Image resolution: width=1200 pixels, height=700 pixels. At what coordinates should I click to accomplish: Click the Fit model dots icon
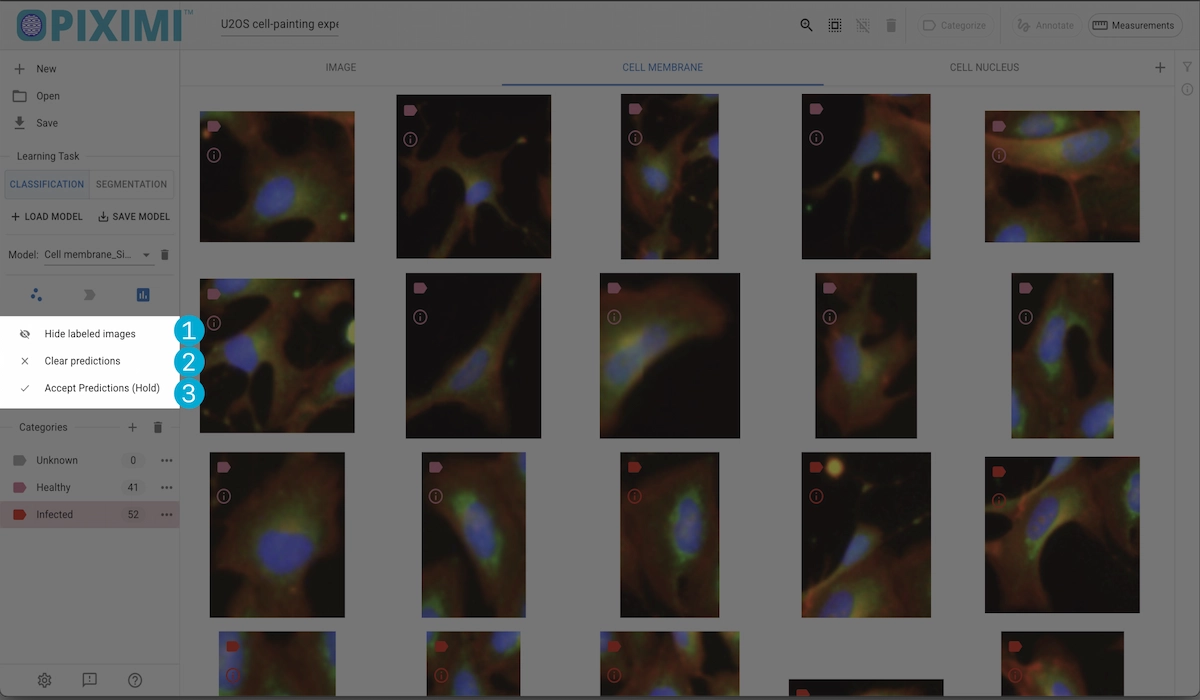tap(37, 295)
